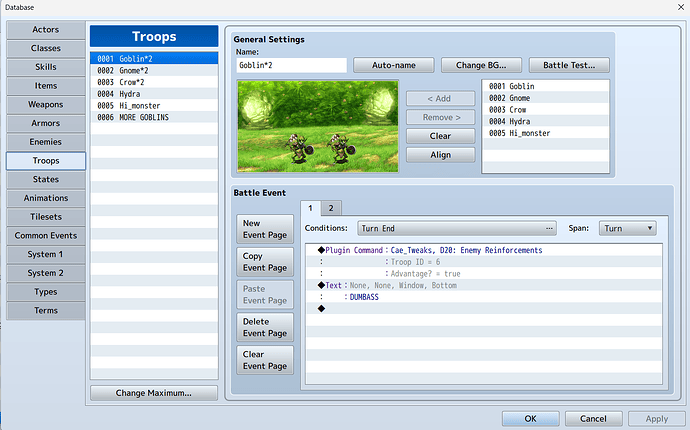This screenshot has height=430, width=690.
Task: Select the Armors tab
Action: [x=46, y=123]
